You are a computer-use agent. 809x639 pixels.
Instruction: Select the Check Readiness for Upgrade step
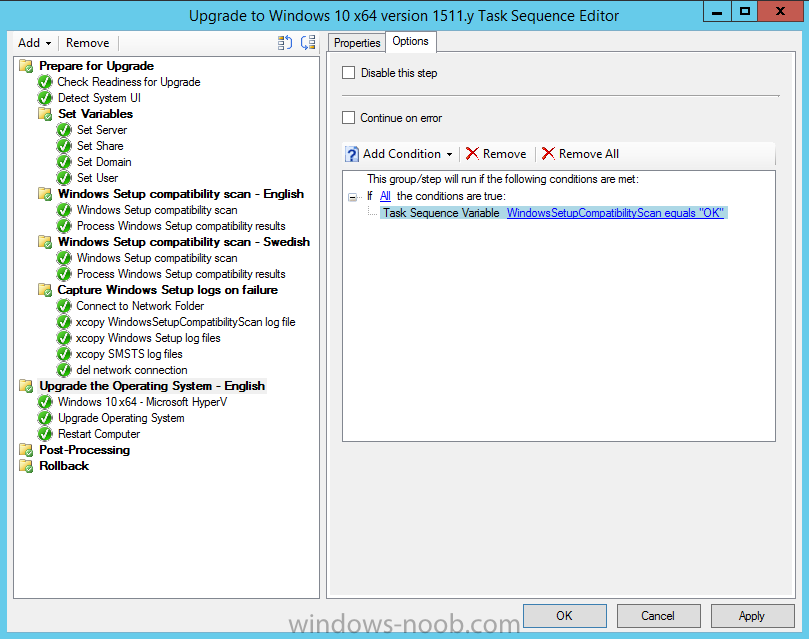coord(129,82)
